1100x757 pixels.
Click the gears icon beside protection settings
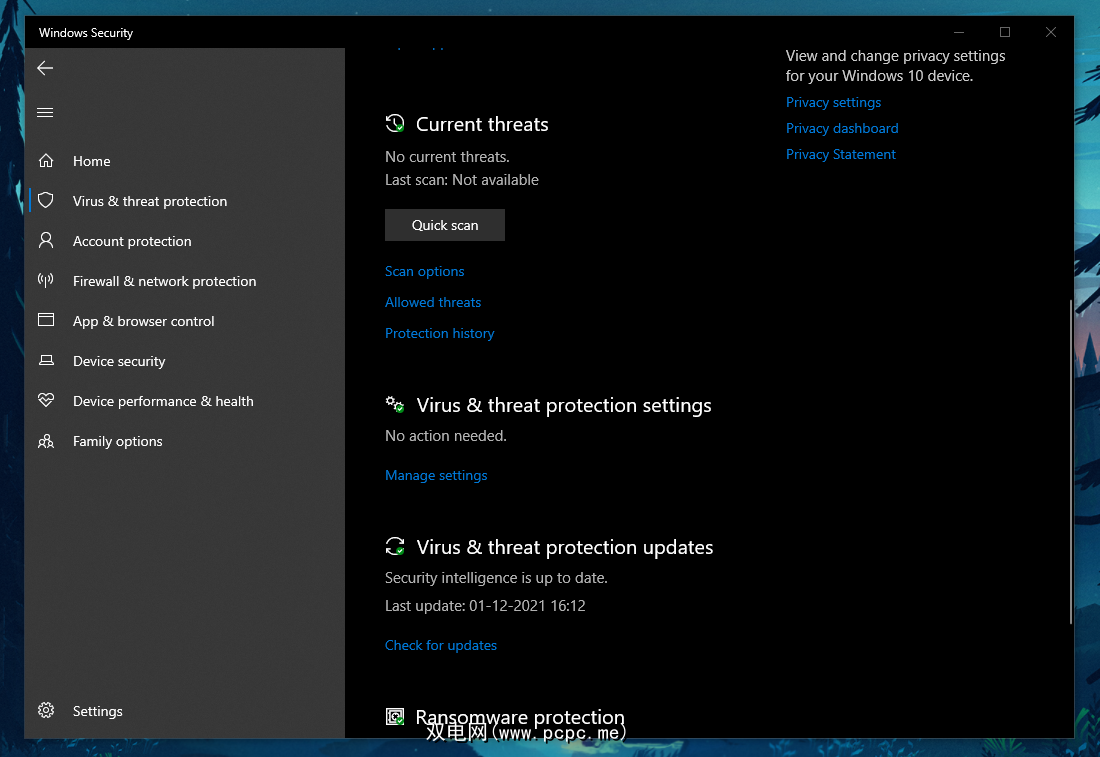395,405
